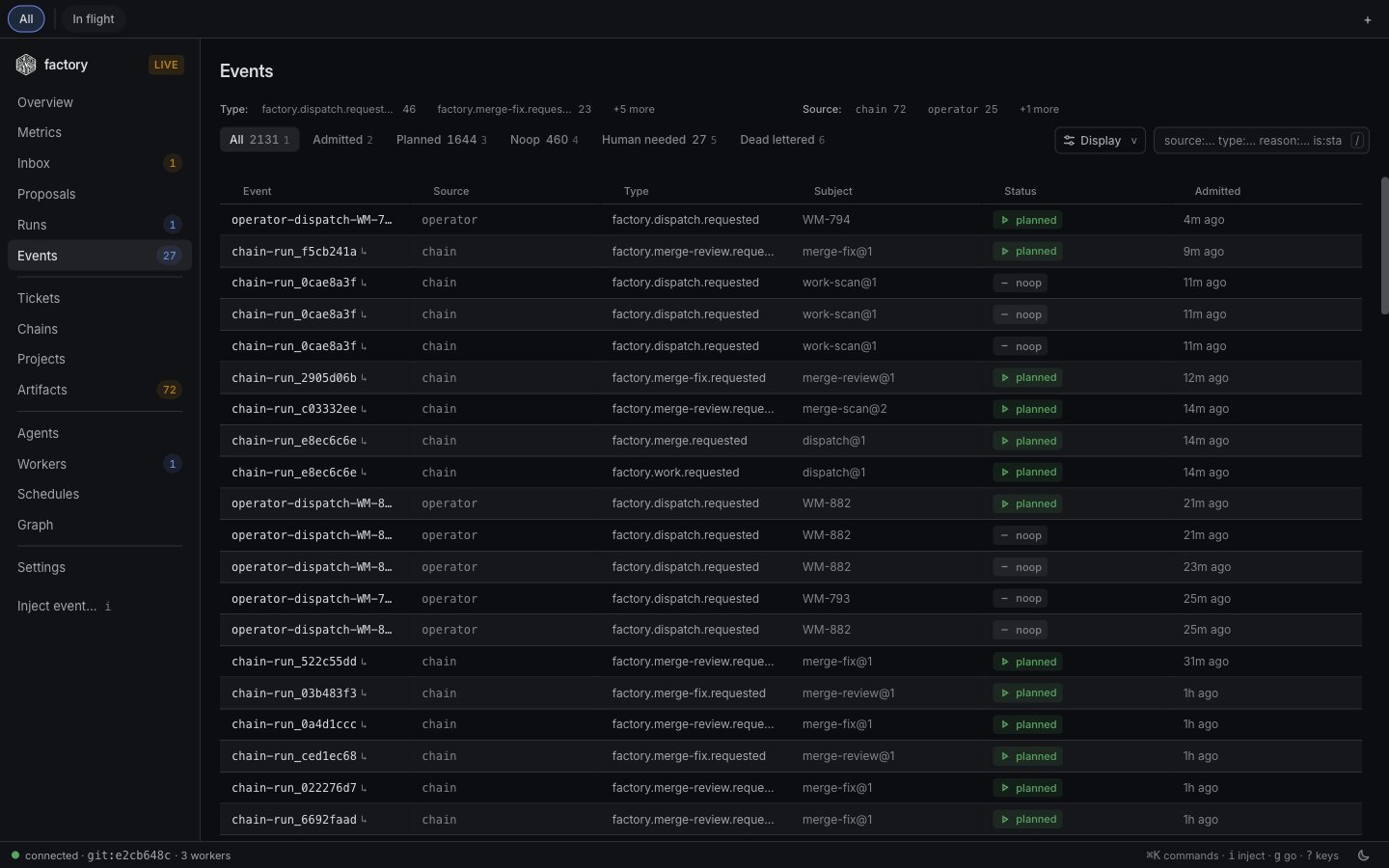
Task: Click the events list vertical scrollbar
Action: (1385, 246)
